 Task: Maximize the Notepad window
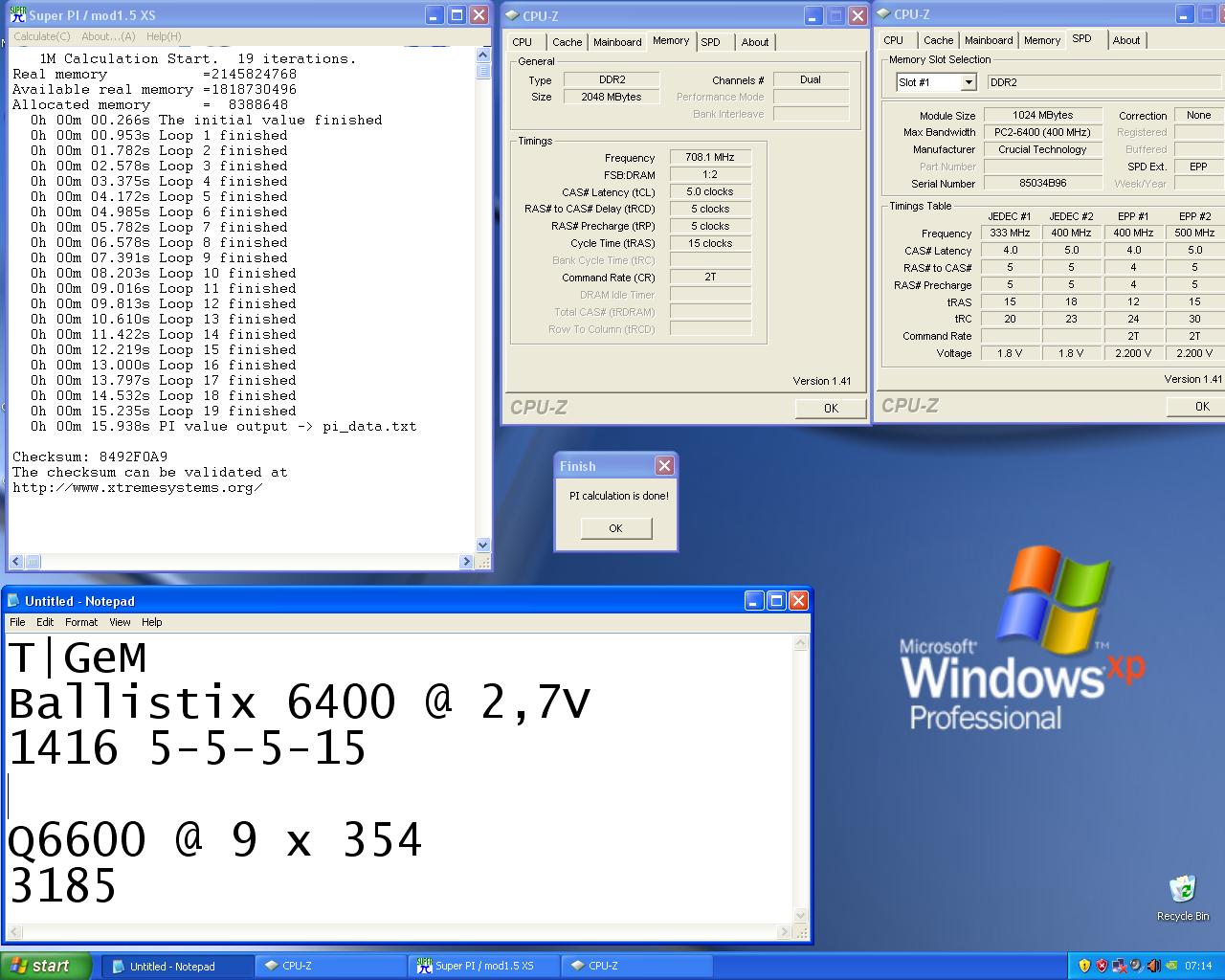pos(776,601)
